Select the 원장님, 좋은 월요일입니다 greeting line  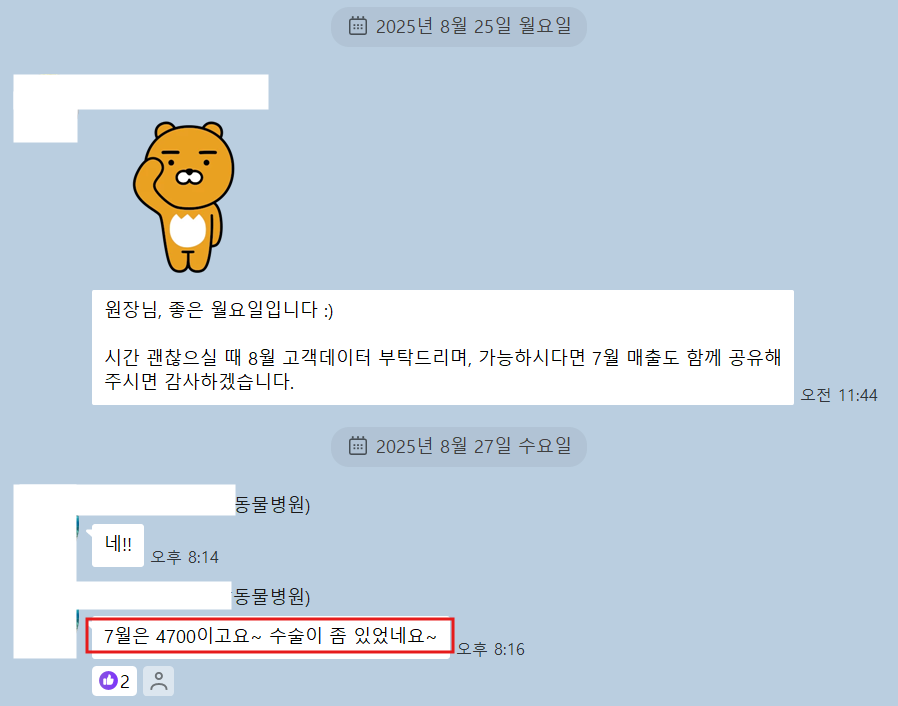[219, 310]
